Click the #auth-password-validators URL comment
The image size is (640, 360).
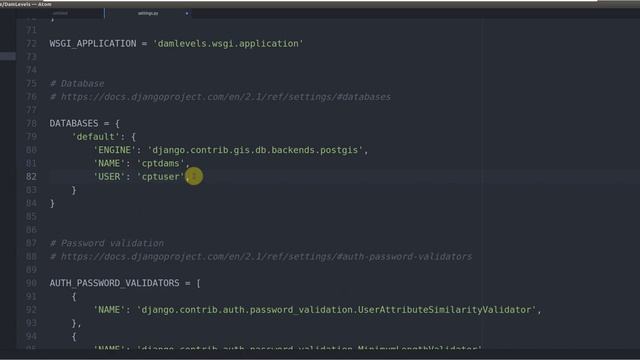(261, 257)
